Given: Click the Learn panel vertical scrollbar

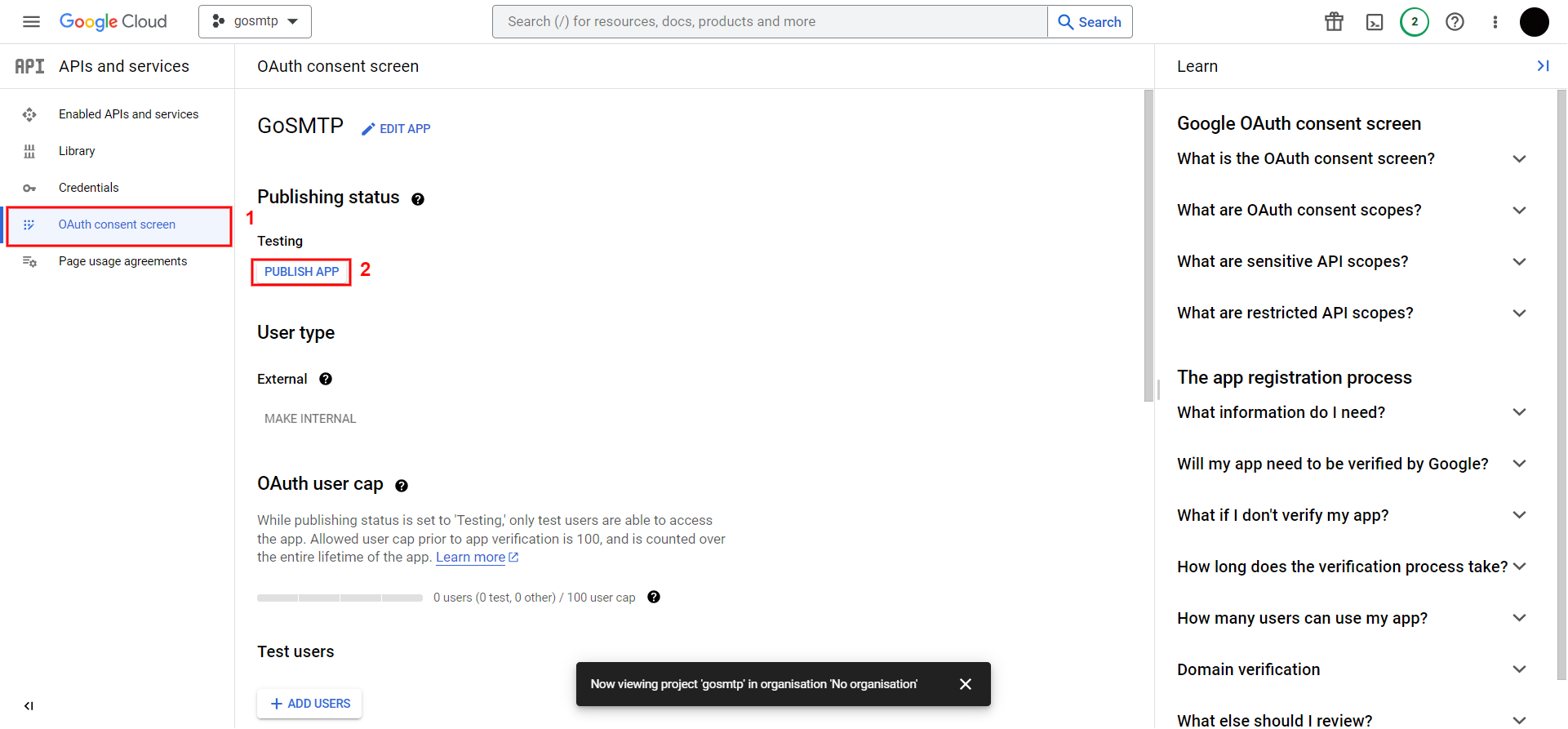Looking at the screenshot, I should coord(1561,385).
